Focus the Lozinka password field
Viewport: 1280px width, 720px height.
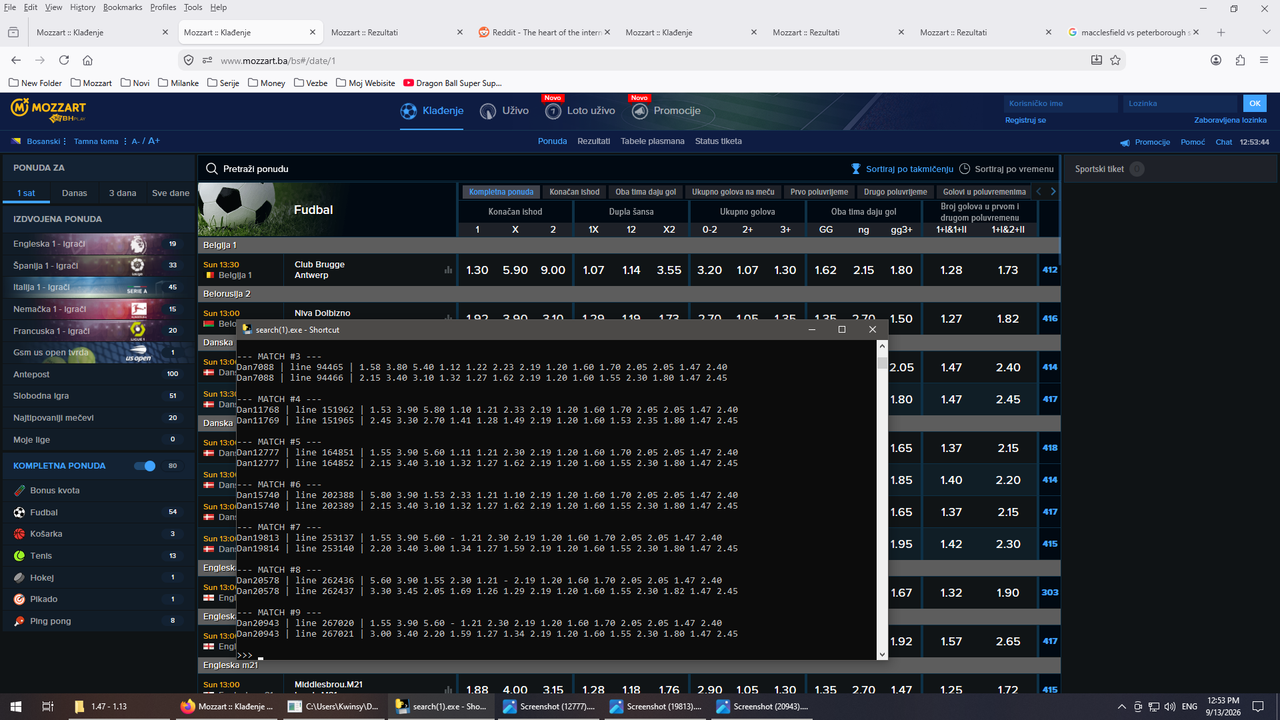(1181, 103)
